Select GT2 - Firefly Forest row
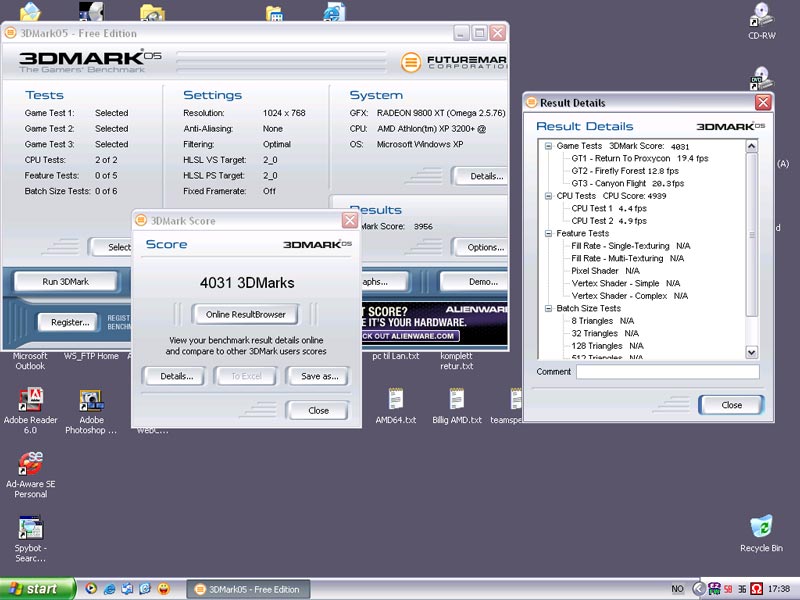The image size is (800, 600). point(625,171)
